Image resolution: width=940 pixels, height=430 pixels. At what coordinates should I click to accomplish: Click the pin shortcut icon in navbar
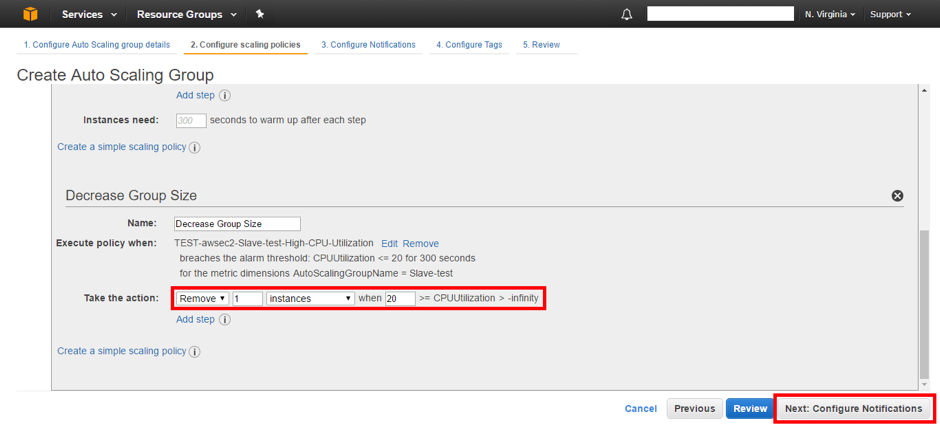click(x=260, y=14)
